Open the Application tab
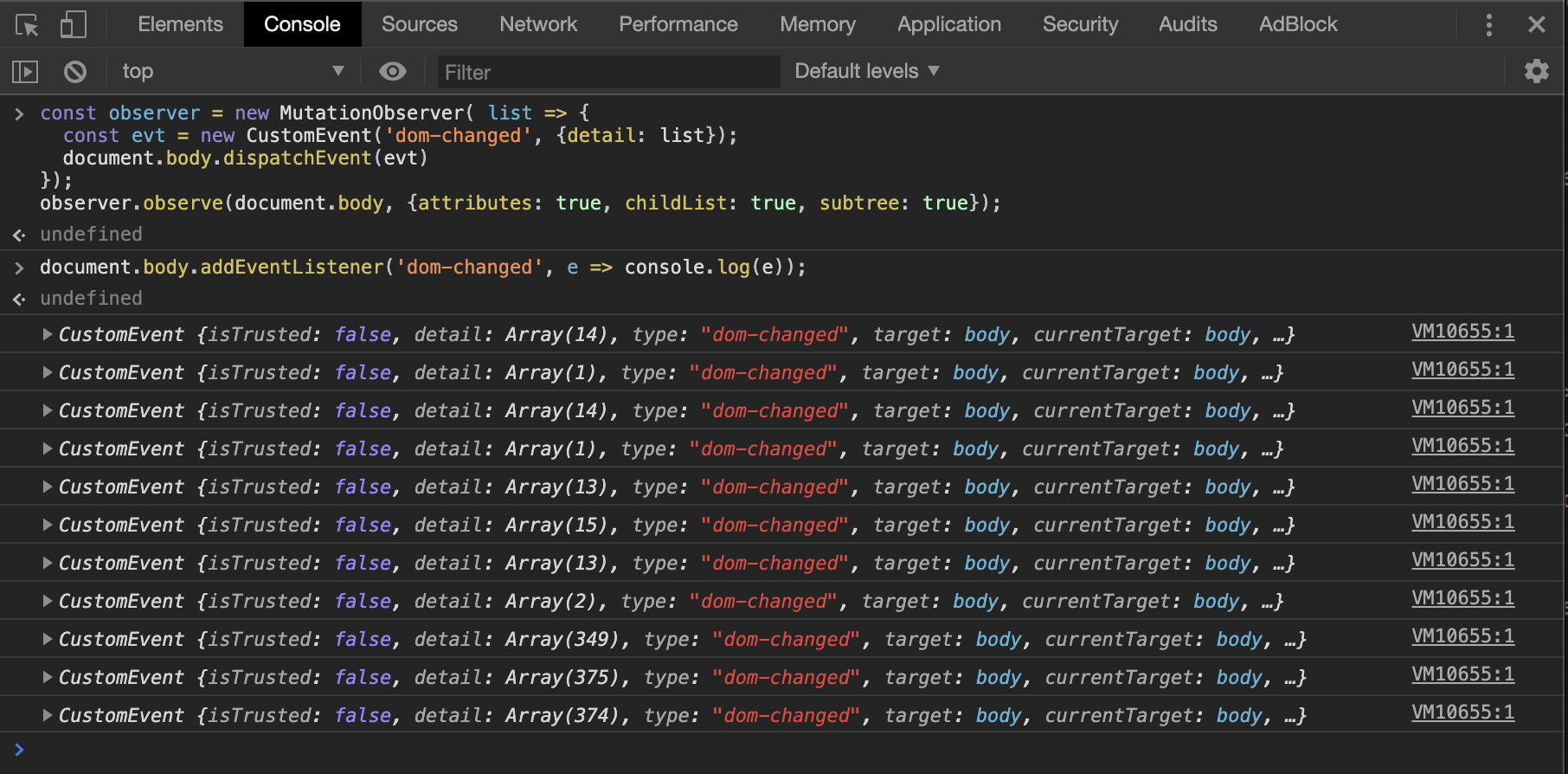Screen dimensions: 1568x774 coord(949,24)
